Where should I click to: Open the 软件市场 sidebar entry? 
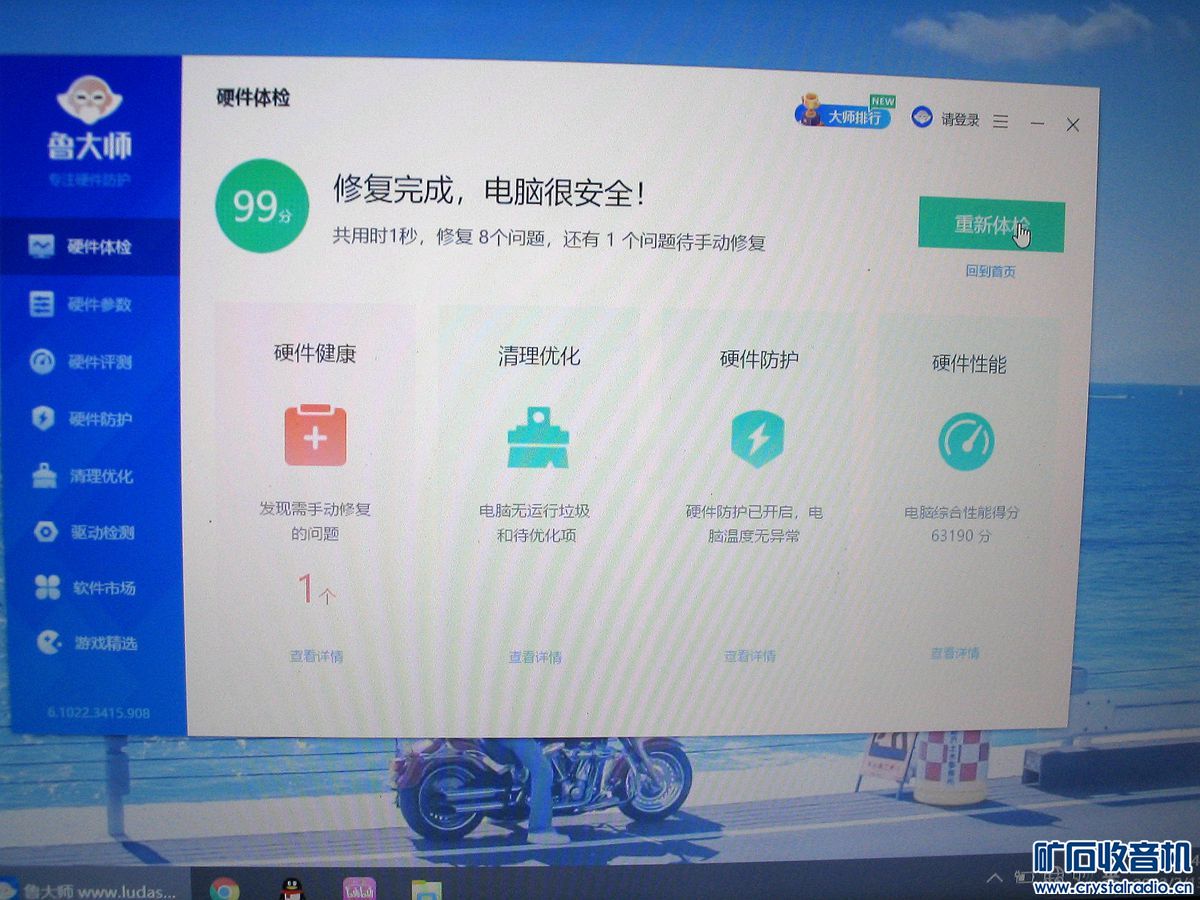click(90, 587)
